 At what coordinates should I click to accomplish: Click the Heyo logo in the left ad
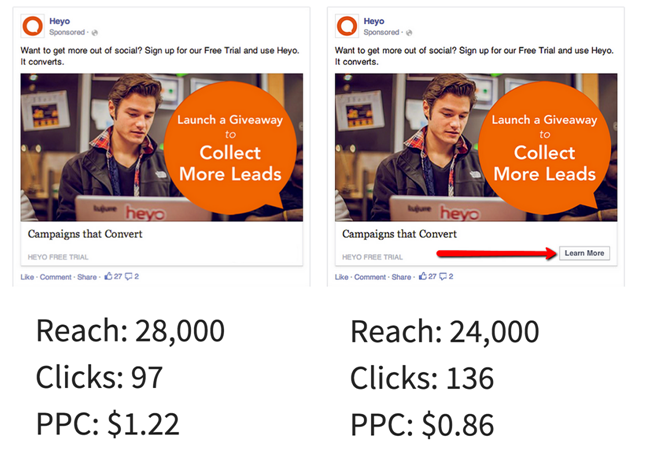click(34, 26)
